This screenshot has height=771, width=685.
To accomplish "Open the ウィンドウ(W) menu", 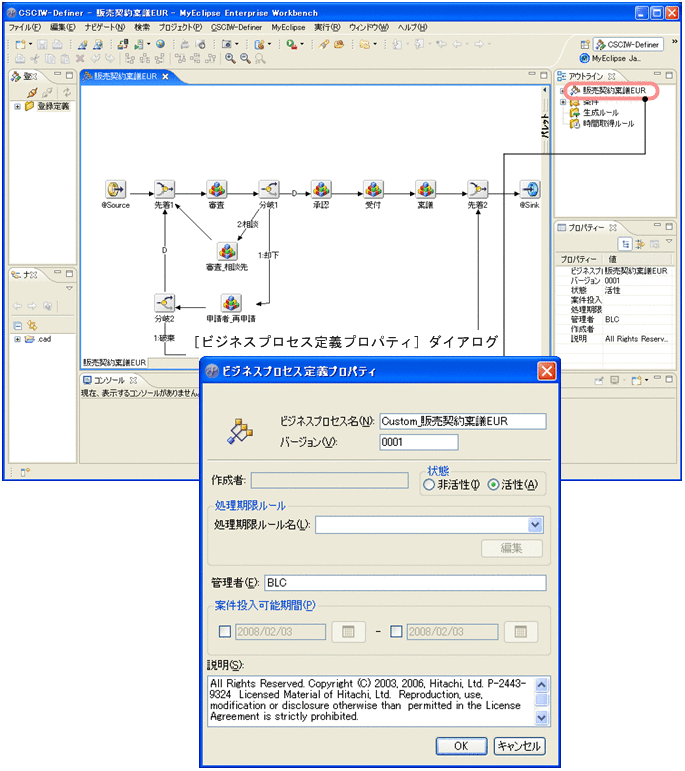I will pos(369,27).
